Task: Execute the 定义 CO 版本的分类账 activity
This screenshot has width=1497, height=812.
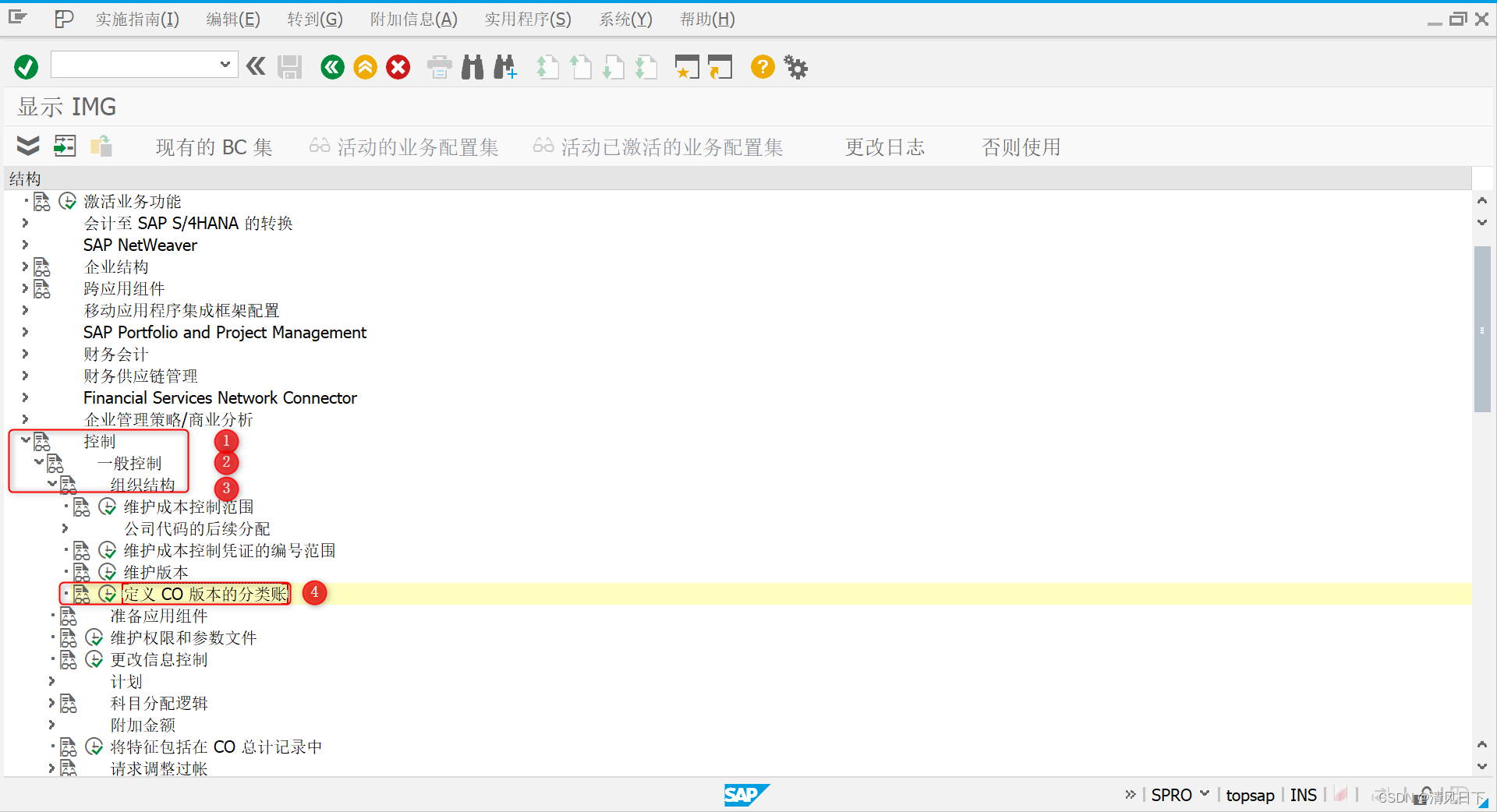Action: (108, 593)
